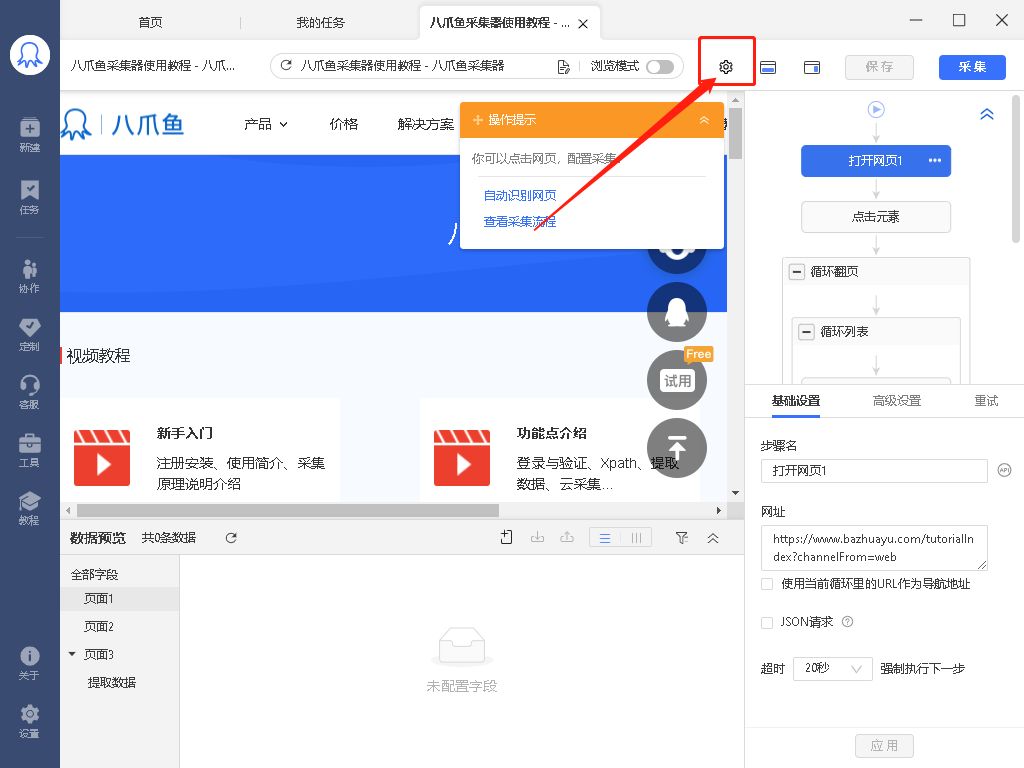Select the 打开网页1 workflow step
The height and width of the screenshot is (768, 1024).
click(x=876, y=161)
